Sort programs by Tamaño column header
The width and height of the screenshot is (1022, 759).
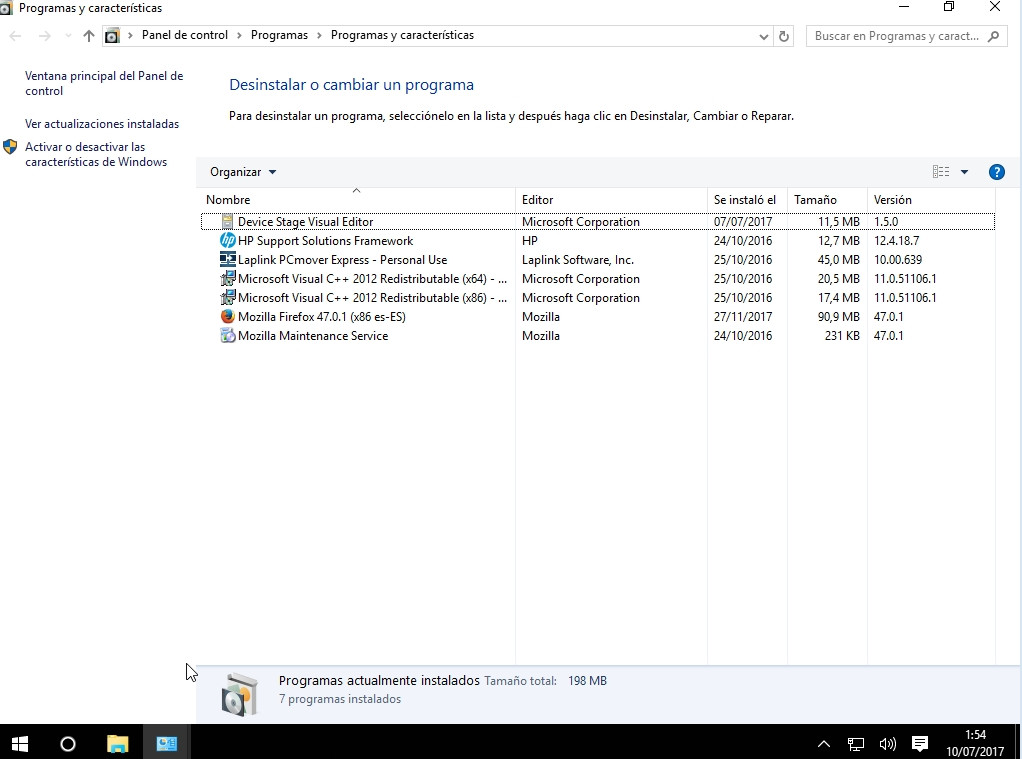[815, 200]
